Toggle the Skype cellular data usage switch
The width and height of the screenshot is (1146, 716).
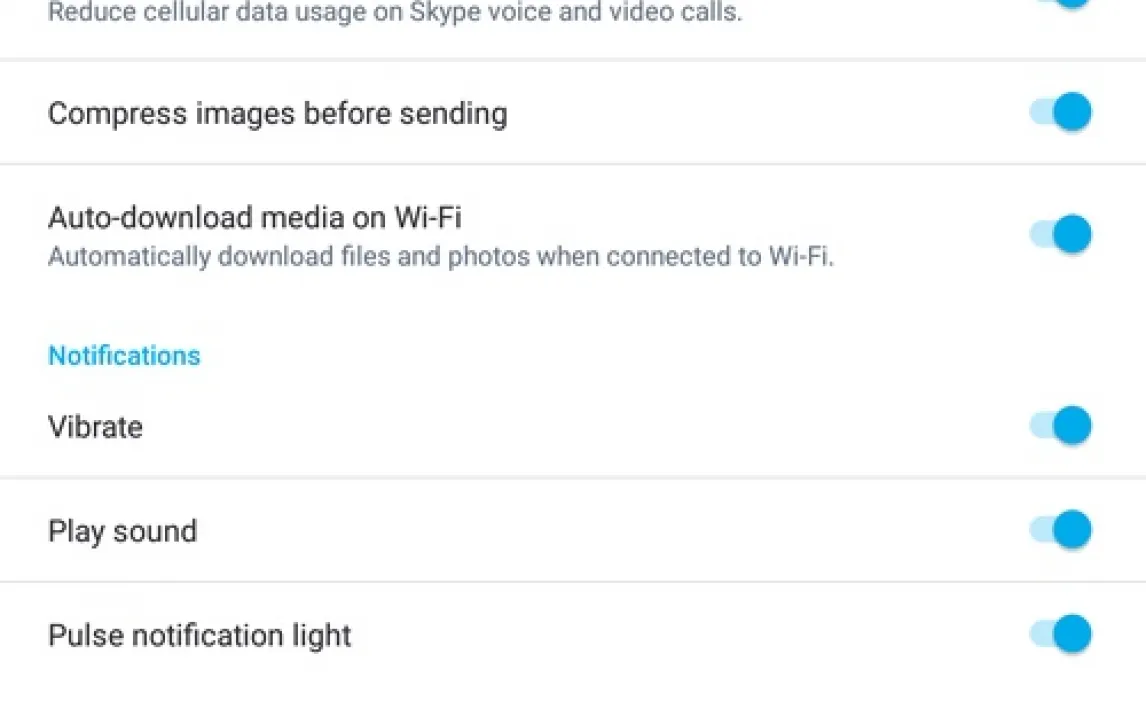(x=1060, y=4)
